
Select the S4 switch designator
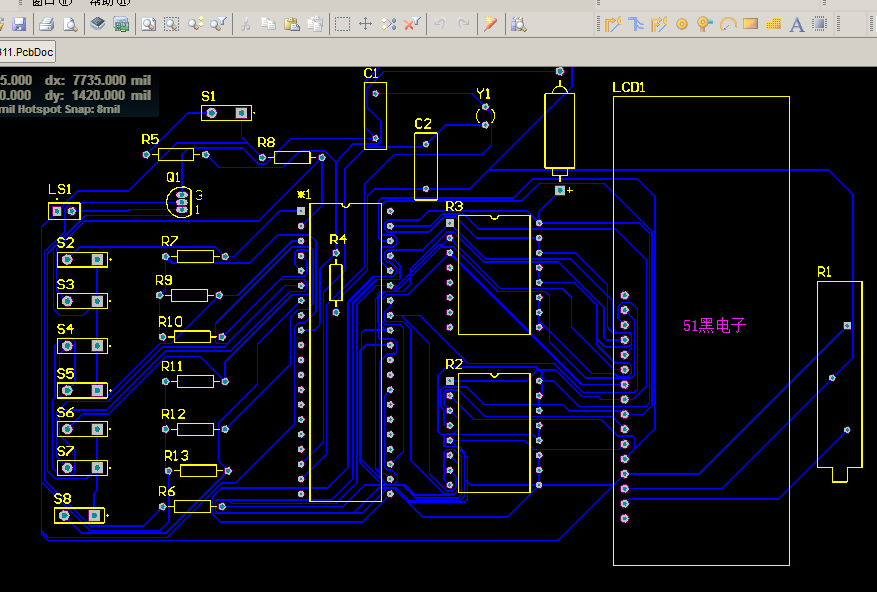(65, 329)
